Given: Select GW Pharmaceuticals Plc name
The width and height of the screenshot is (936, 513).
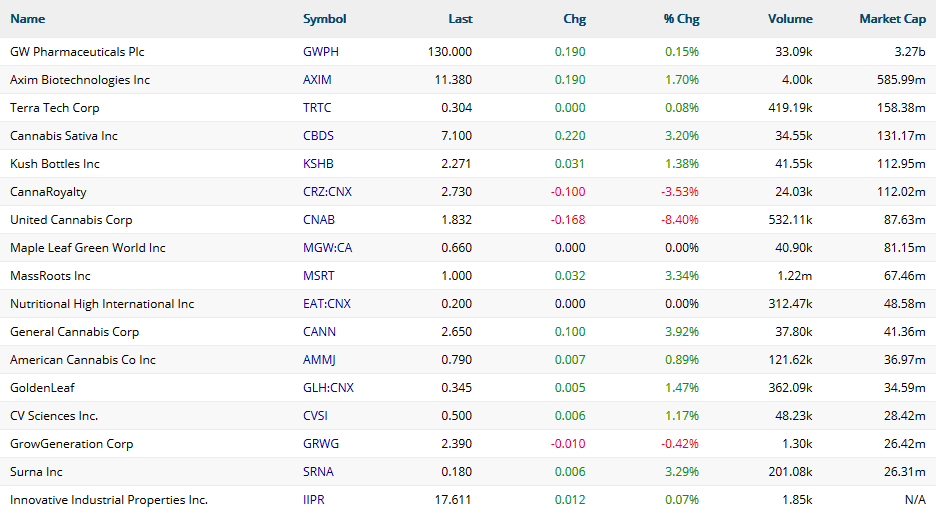Looking at the screenshot, I should tap(77, 52).
